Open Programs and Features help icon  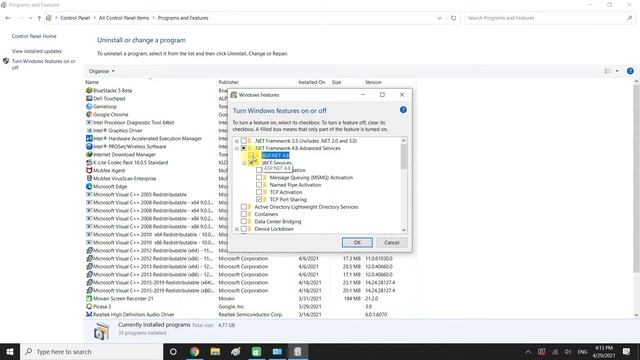click(x=630, y=71)
